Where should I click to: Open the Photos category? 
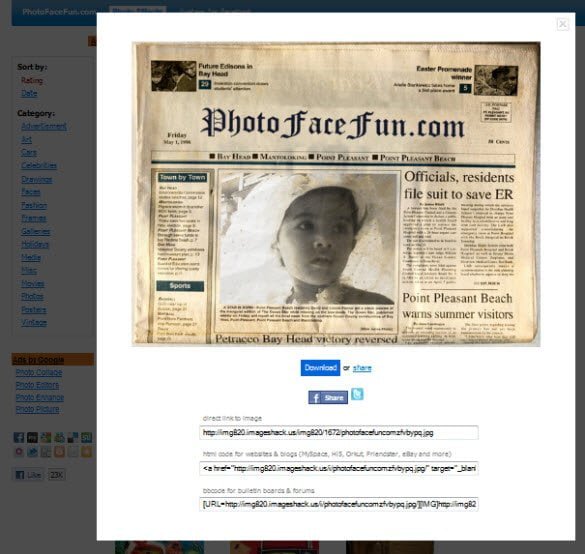click(x=32, y=296)
